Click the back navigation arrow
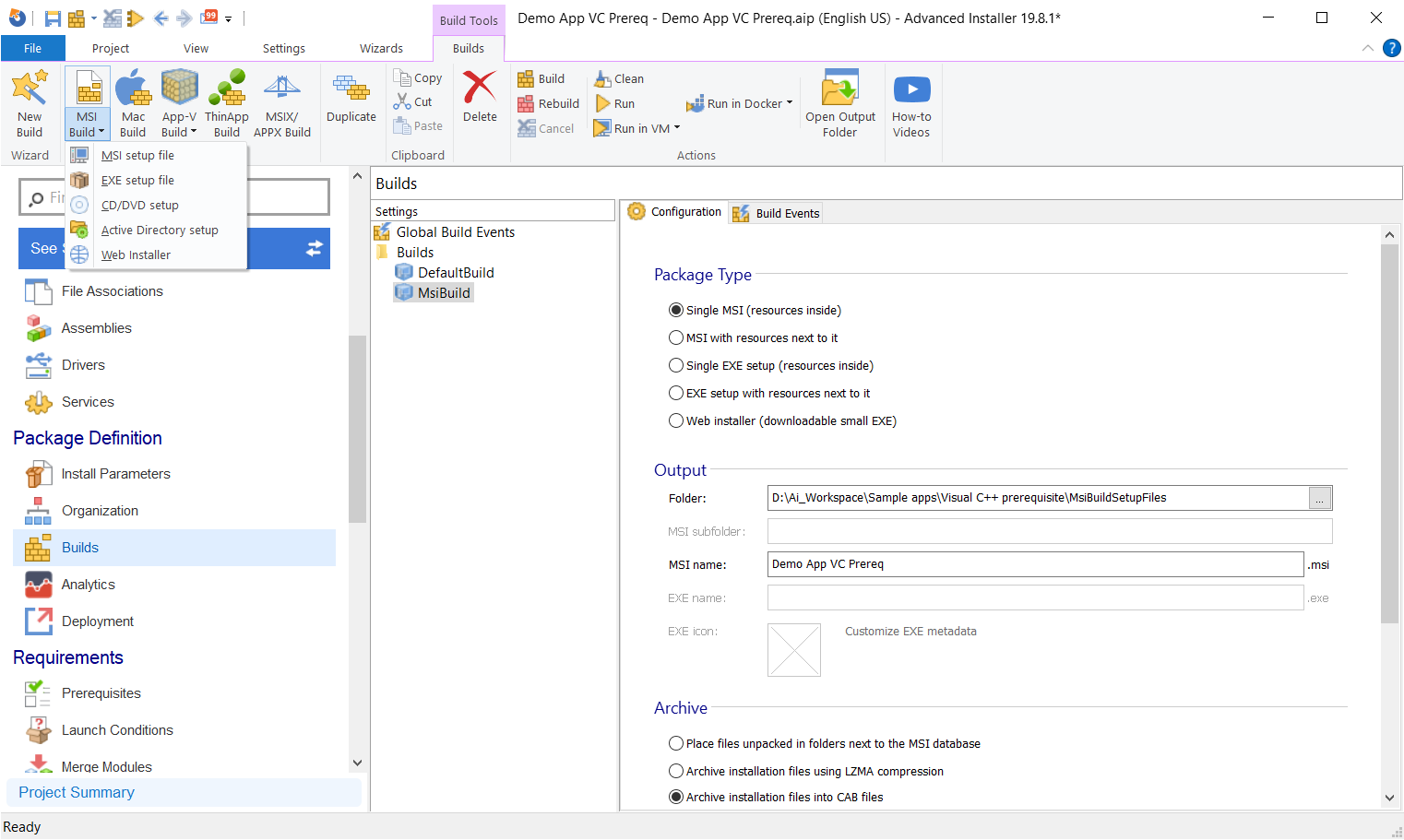The height and width of the screenshot is (840, 1404). point(161,18)
